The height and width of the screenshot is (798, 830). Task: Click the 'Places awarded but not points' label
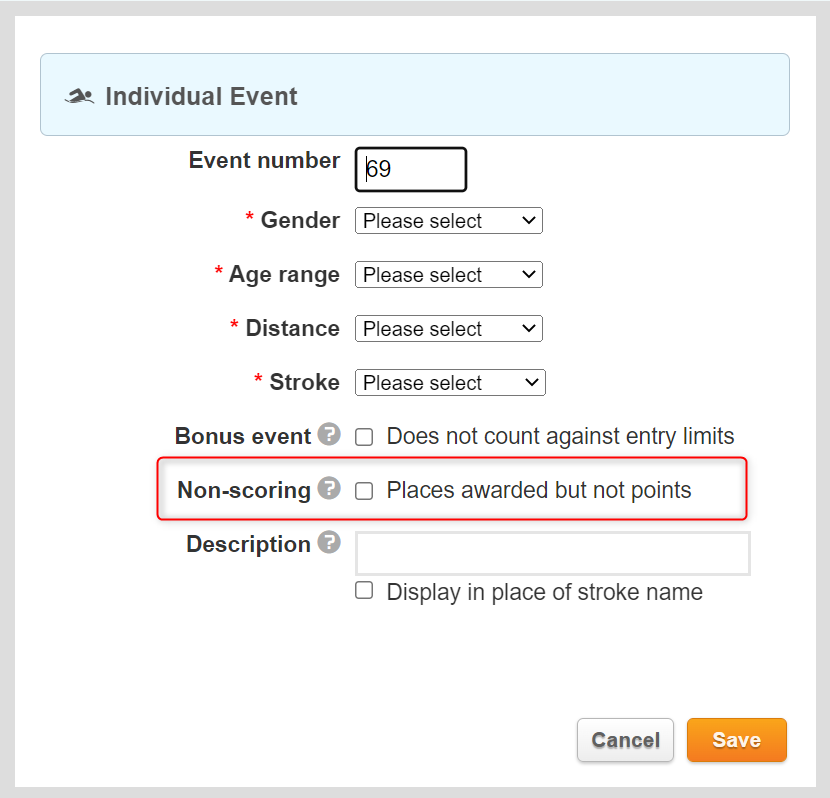[x=538, y=491]
